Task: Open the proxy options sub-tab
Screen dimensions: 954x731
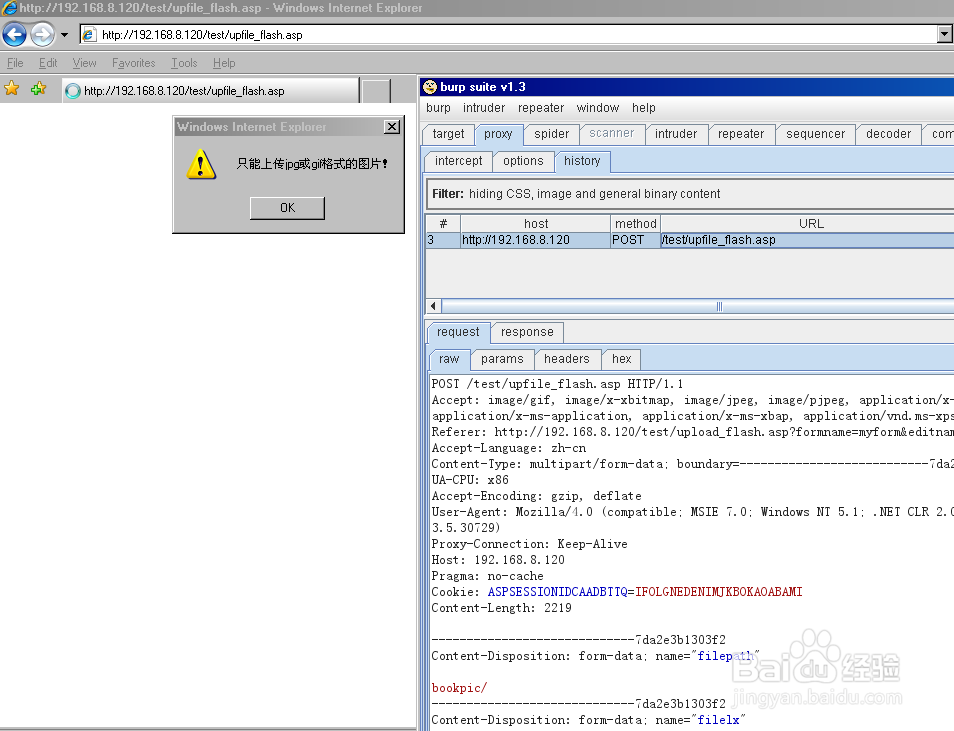Action: [x=523, y=161]
